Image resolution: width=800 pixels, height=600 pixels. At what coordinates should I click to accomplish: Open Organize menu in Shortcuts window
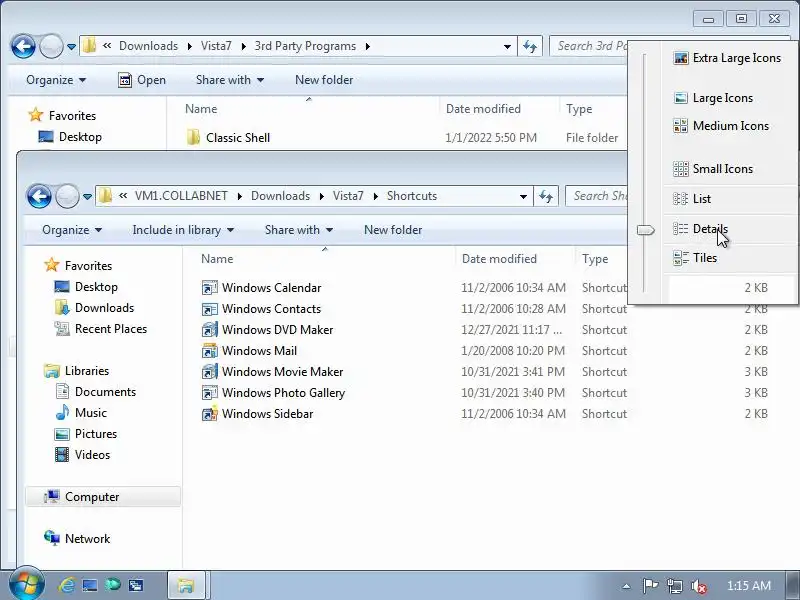(72, 230)
